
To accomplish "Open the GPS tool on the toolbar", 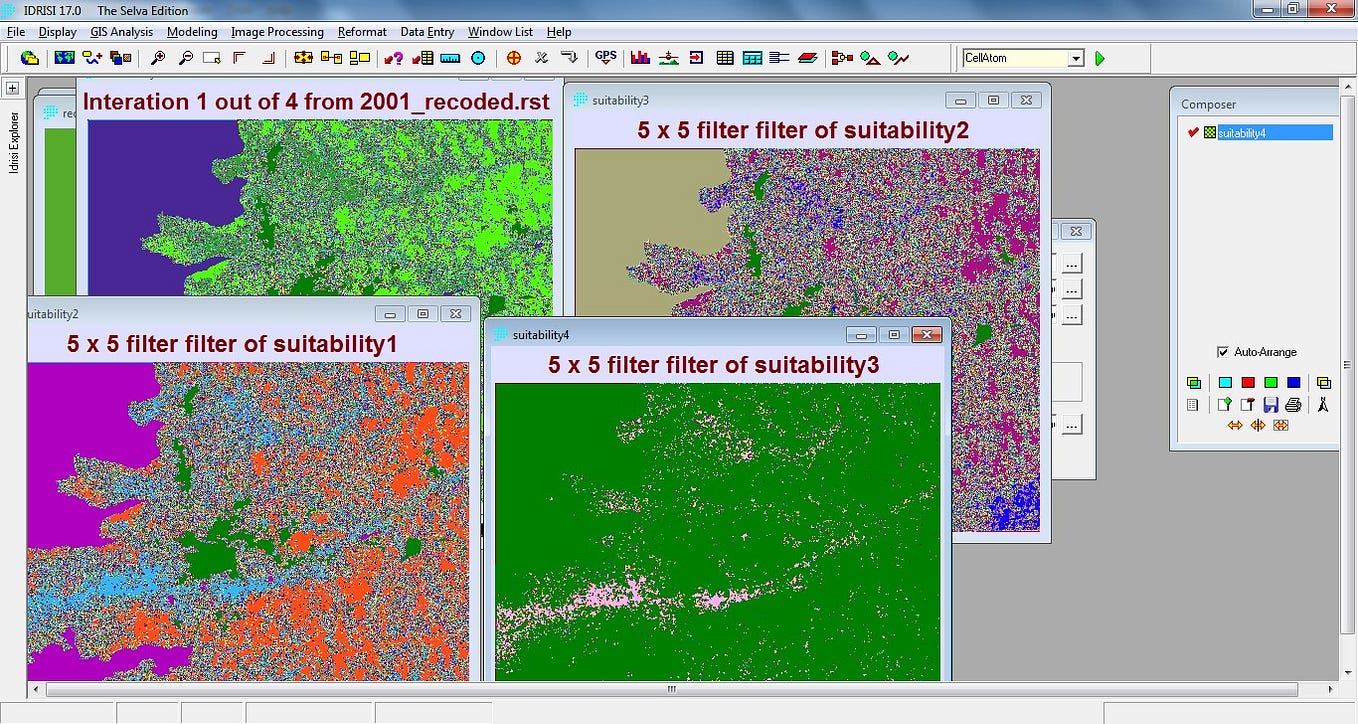I will pos(605,58).
